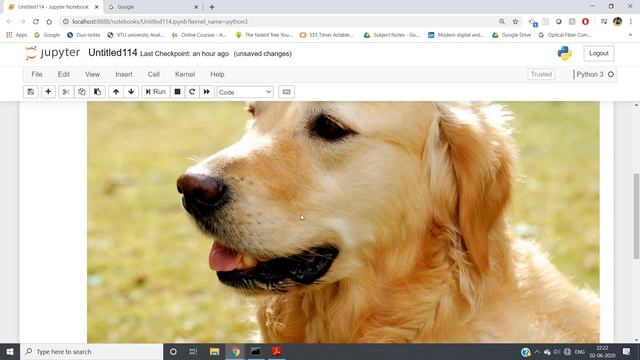This screenshot has width=640, height=360.
Task: Open the Google Drive bookmark
Action: tap(511, 35)
